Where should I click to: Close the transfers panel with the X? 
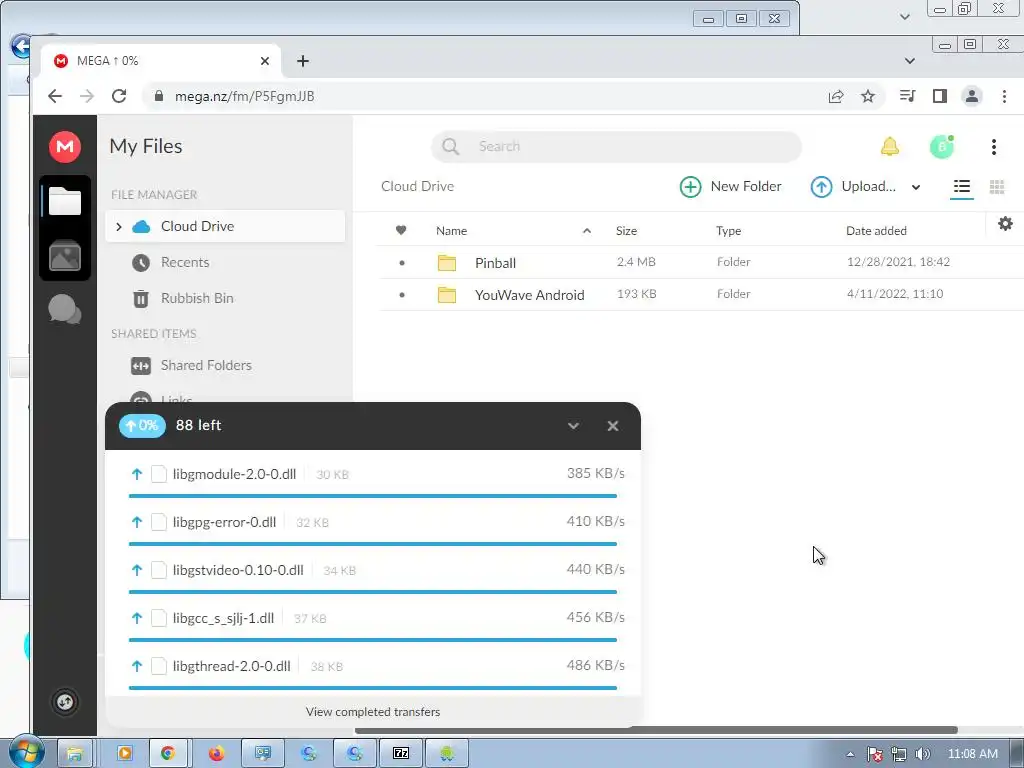pyautogui.click(x=613, y=426)
